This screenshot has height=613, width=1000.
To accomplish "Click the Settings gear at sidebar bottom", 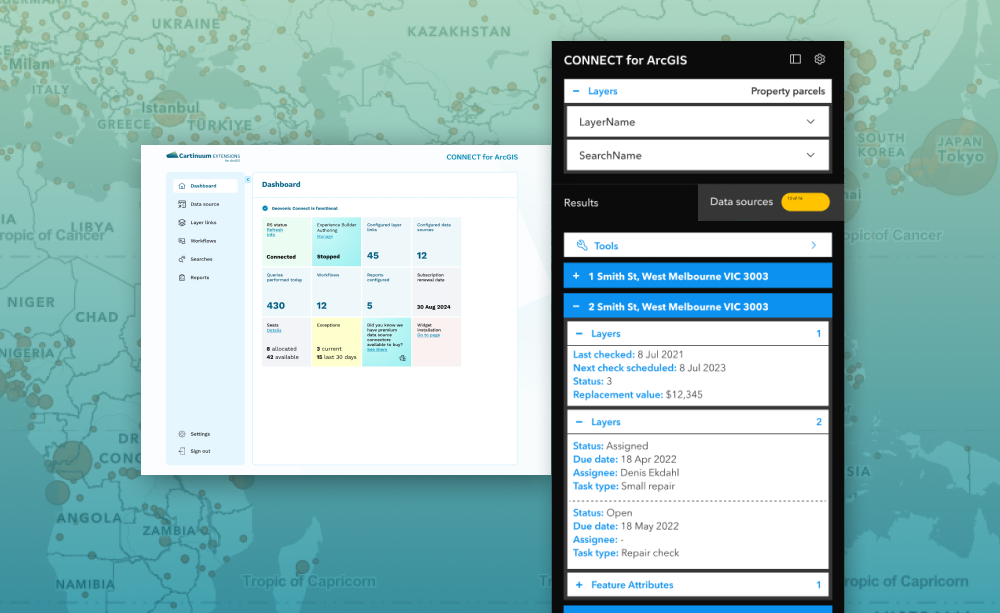I will (182, 434).
